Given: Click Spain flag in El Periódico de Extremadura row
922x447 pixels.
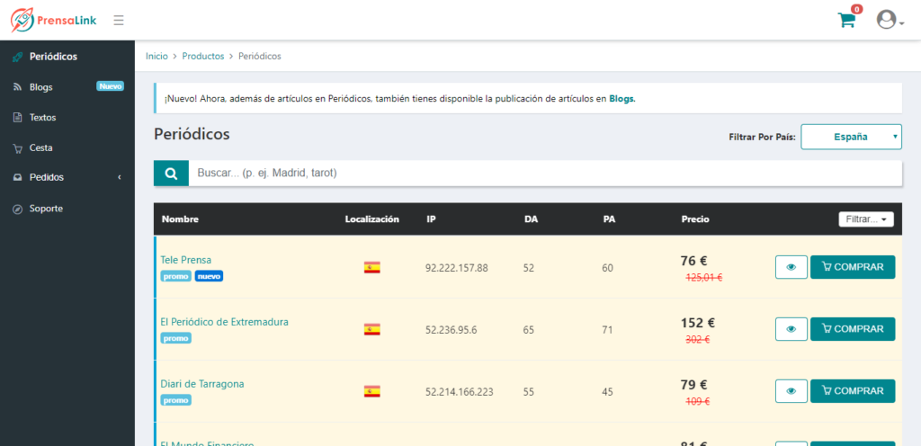Looking at the screenshot, I should (x=372, y=329).
